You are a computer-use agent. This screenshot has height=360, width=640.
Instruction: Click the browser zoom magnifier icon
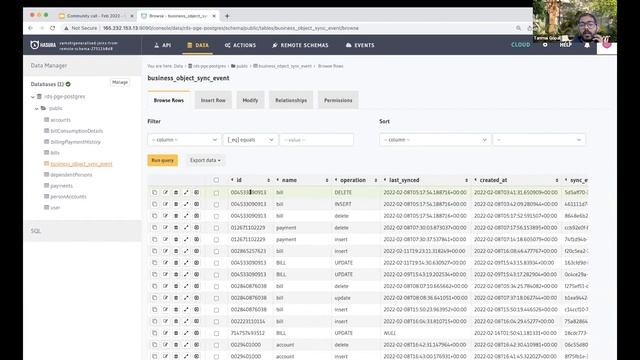coord(518,28)
